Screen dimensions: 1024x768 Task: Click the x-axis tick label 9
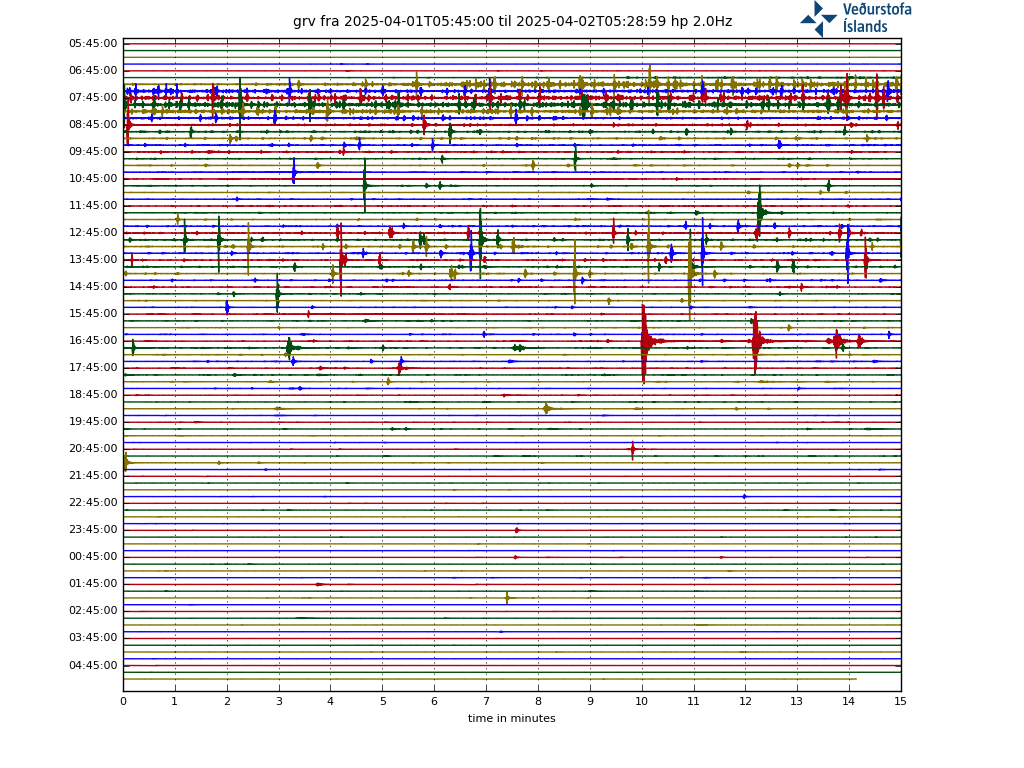pyautogui.click(x=590, y=701)
